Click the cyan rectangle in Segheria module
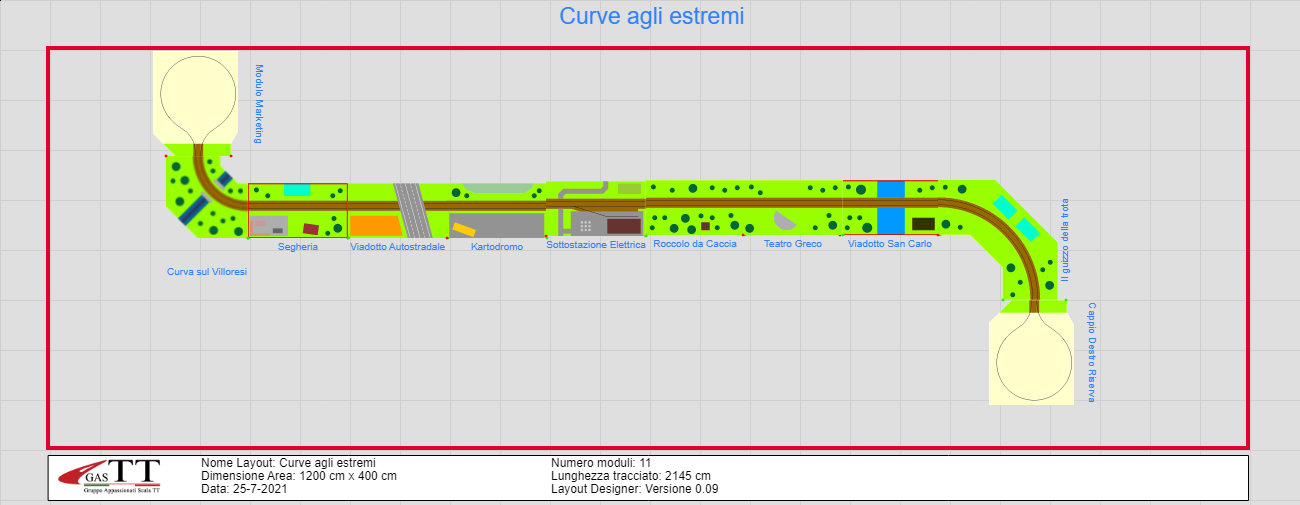Screen dimensions: 1300x505 297,189
